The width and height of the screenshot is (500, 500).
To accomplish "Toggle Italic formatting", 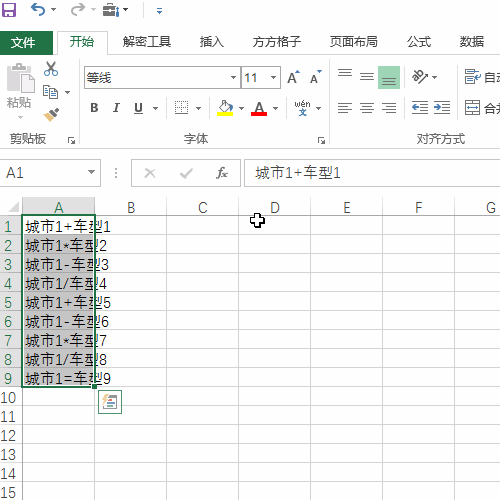I will pos(116,108).
